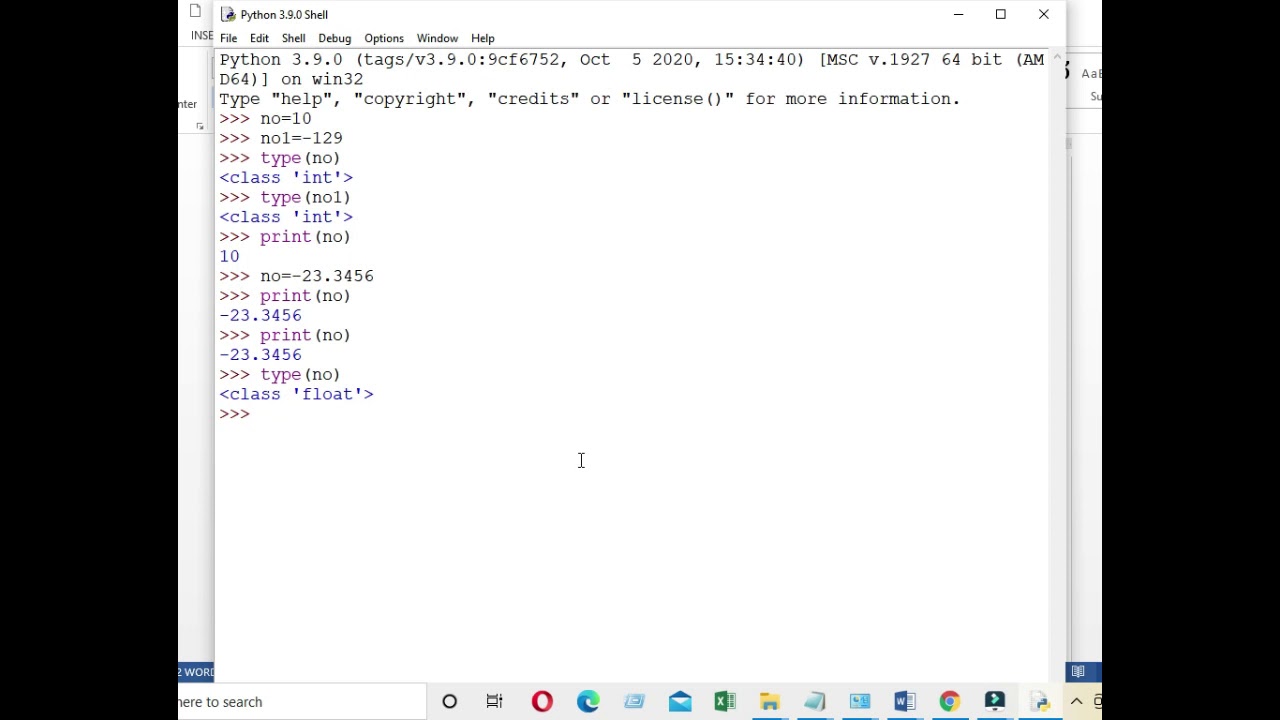Open the Edit menu
The width and height of the screenshot is (1280, 720).
[x=259, y=38]
